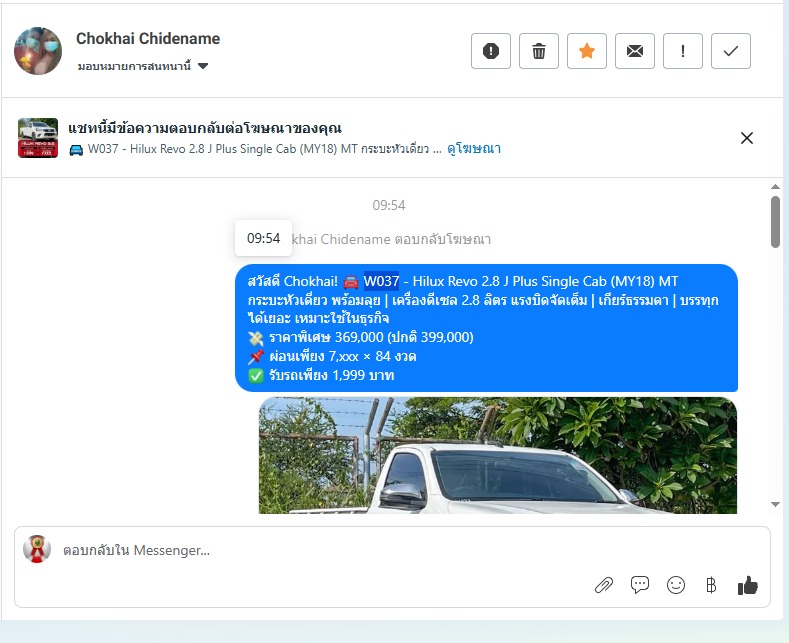Screen dimensions: 789x643
Task: Attach a file with the paperclip icon
Action: coord(604,585)
